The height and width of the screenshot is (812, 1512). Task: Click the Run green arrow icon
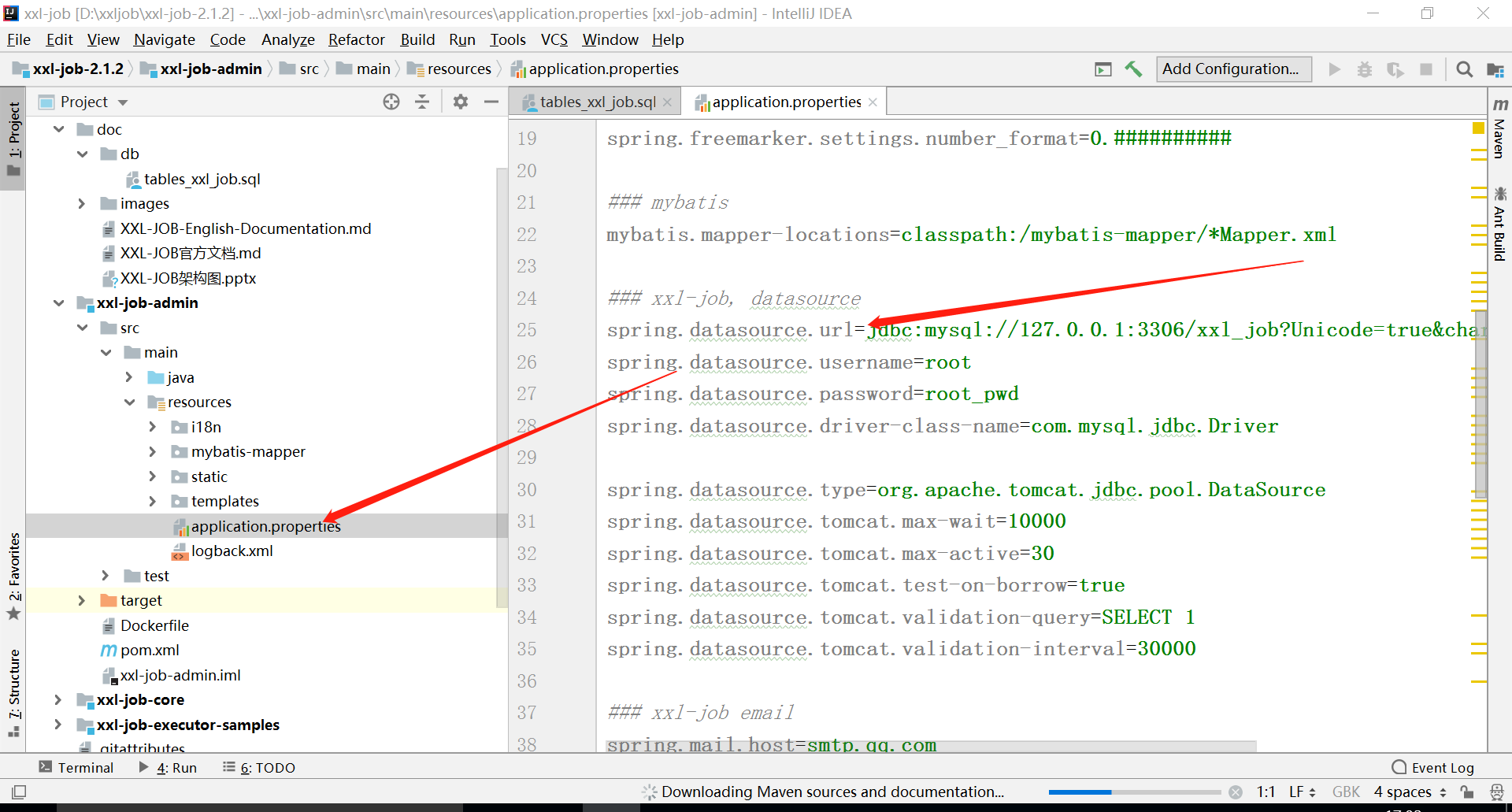coord(1335,69)
